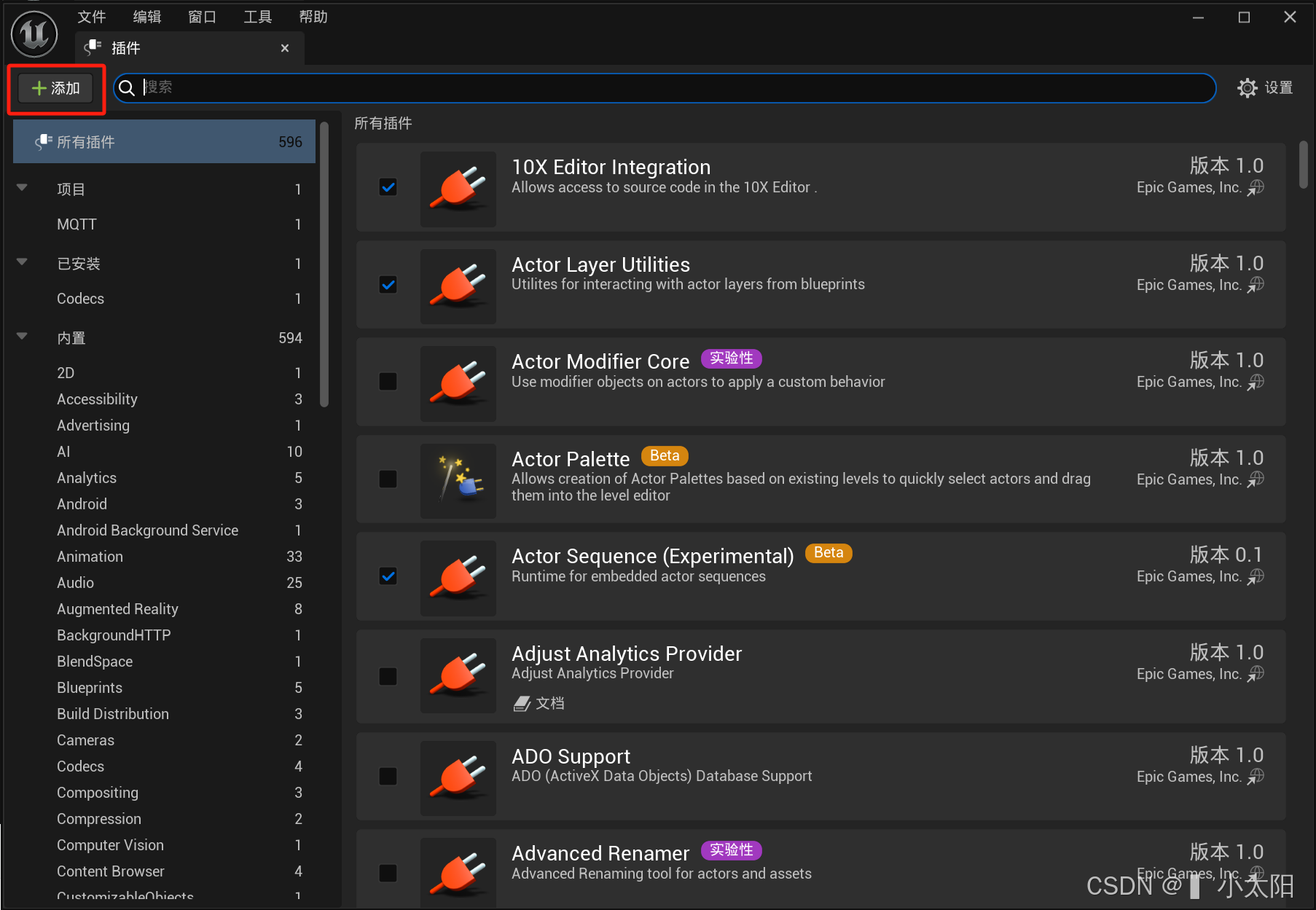Close the 插件 tab
The height and width of the screenshot is (910, 1316).
[x=285, y=48]
